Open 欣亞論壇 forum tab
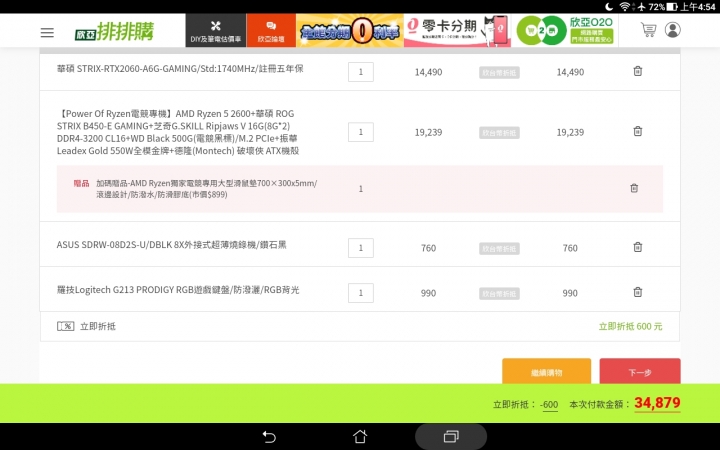 [271, 31]
